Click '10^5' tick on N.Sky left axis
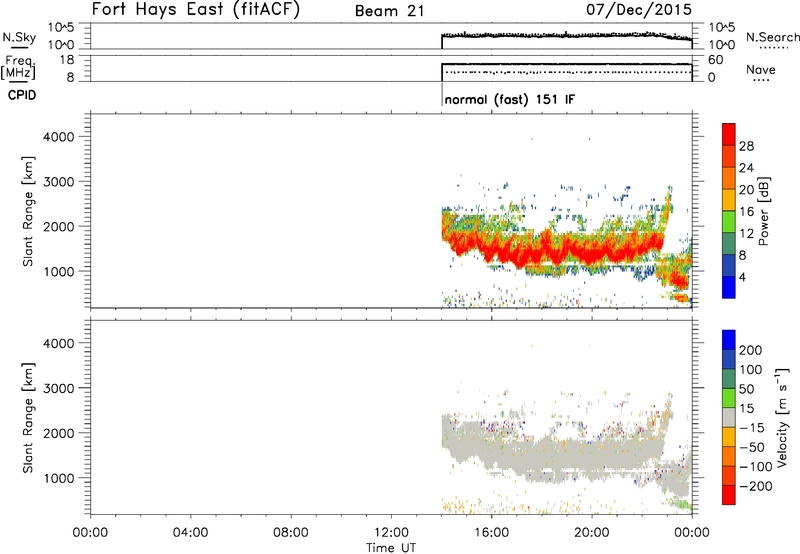The image size is (800, 554). (61, 28)
